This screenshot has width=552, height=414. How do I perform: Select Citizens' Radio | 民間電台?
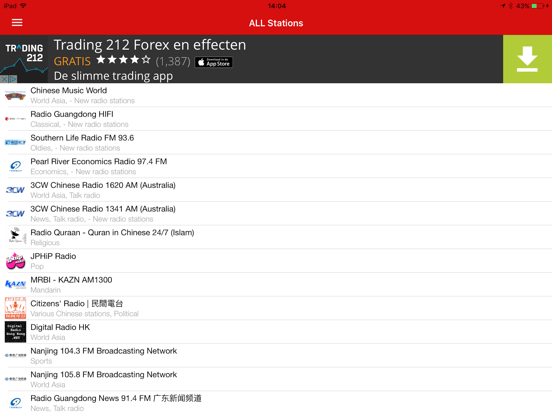coord(276,308)
